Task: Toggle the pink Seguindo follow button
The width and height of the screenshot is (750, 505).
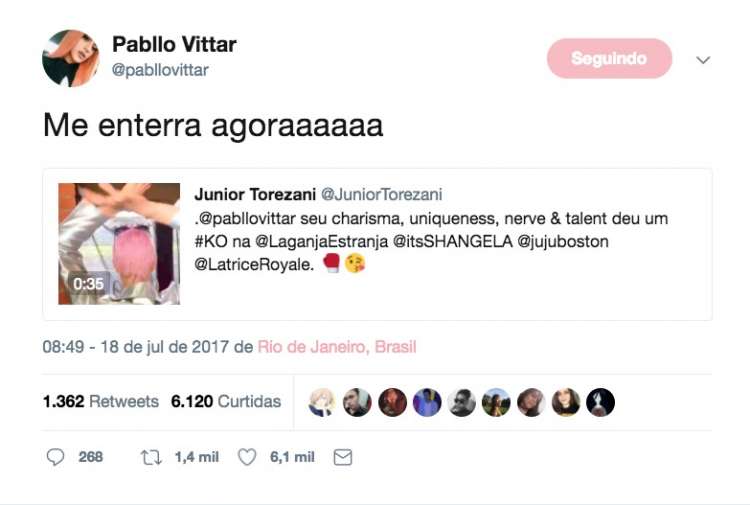Action: [609, 58]
